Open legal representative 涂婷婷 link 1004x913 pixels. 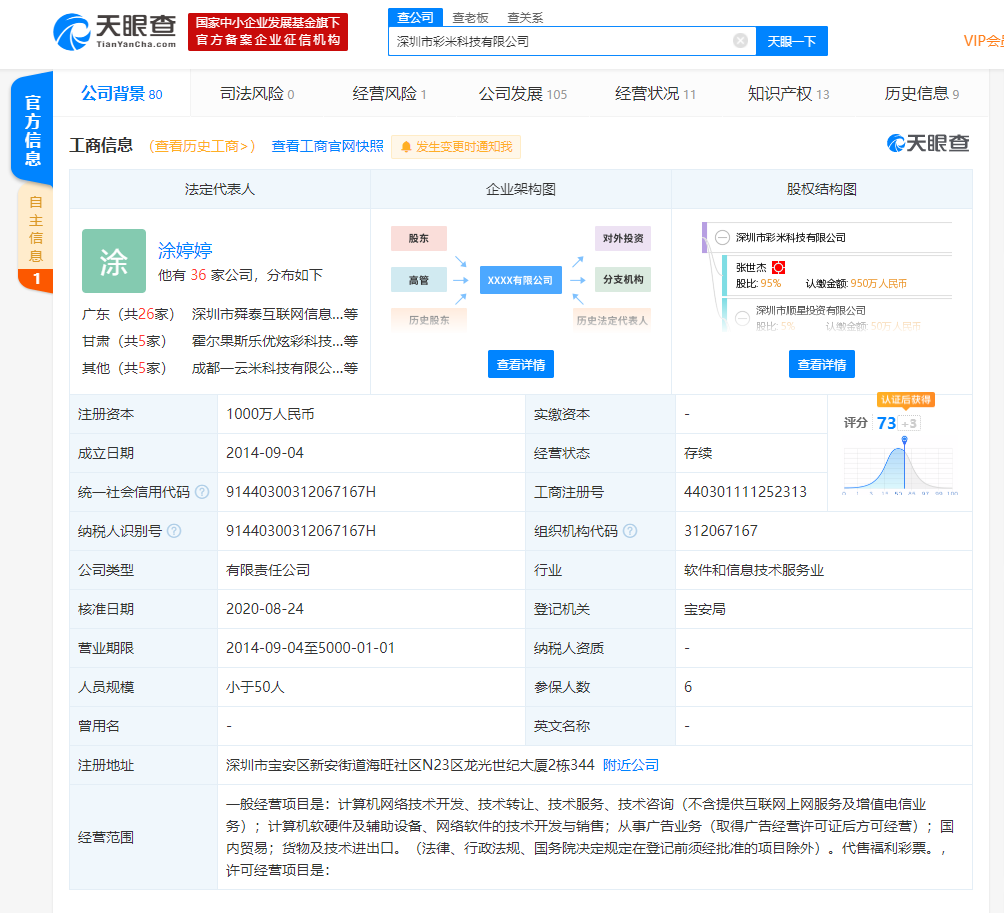[185, 250]
